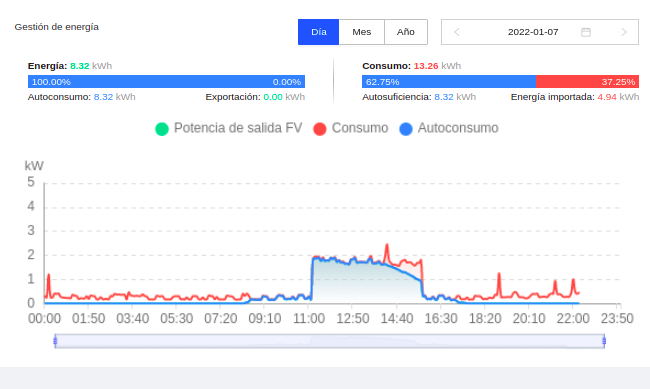Switch to the Año tab
This screenshot has height=389, width=650.
coord(405,32)
